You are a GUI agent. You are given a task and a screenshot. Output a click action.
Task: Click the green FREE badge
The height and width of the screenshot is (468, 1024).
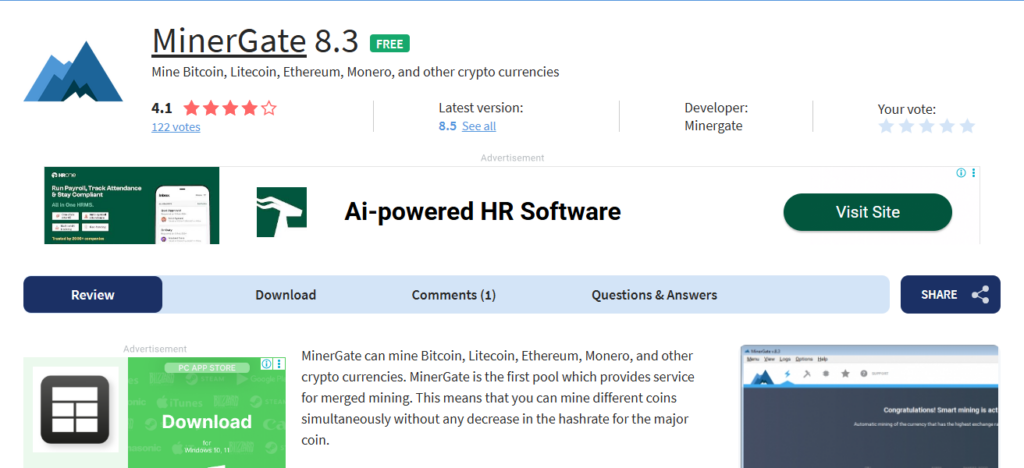click(390, 43)
